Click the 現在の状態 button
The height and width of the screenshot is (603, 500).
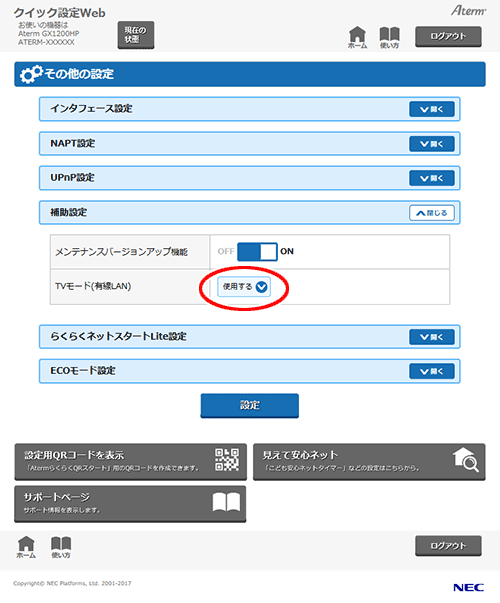pyautogui.click(x=136, y=35)
